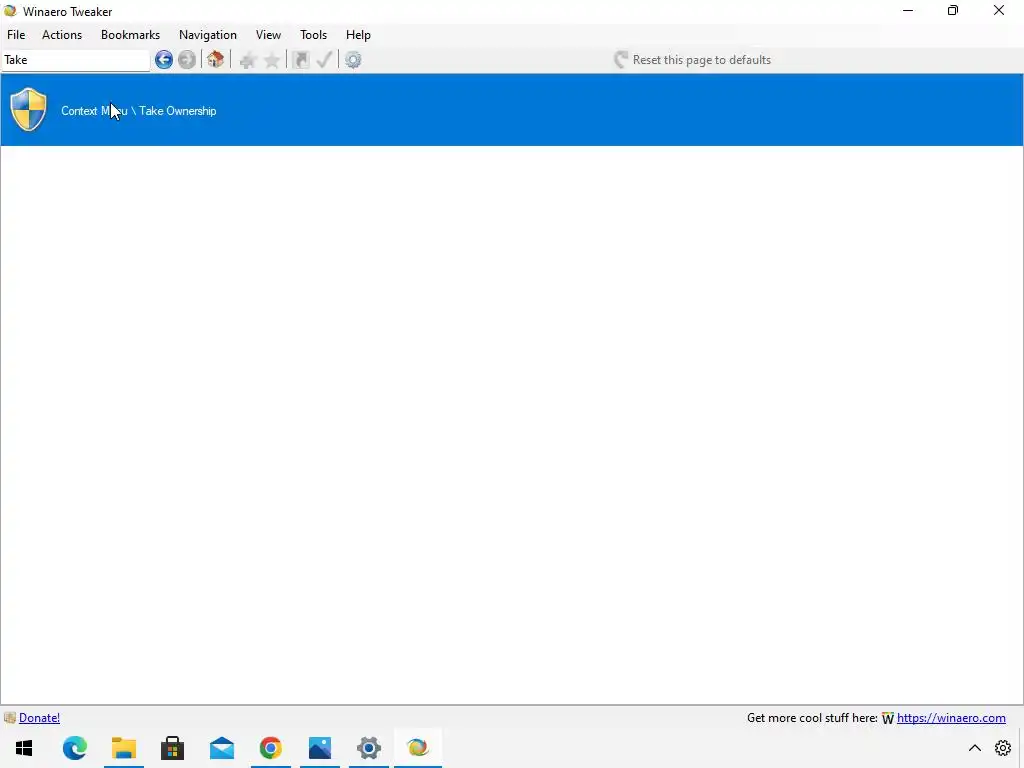Image resolution: width=1024 pixels, height=768 pixels.
Task: Close the Winaero Tweaker window
Action: 999,10
